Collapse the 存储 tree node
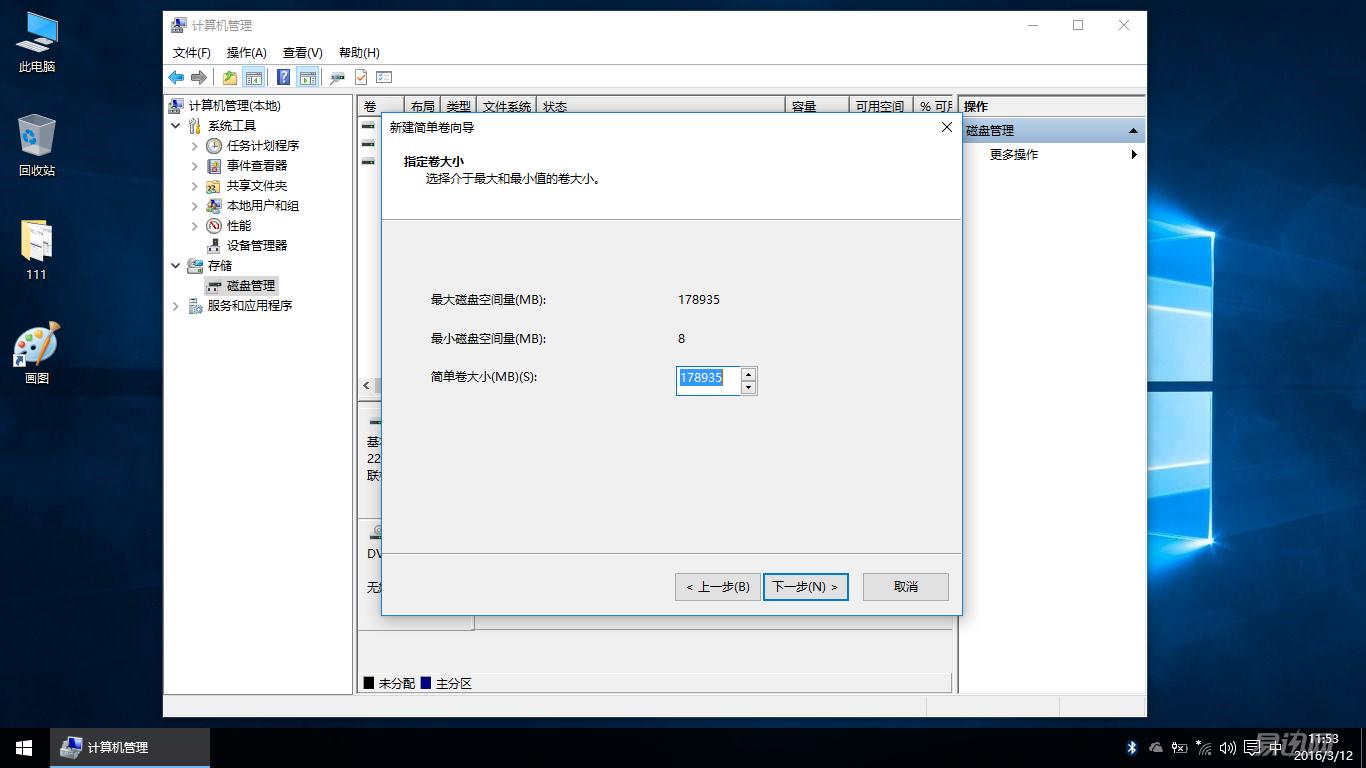1366x768 pixels. pos(176,265)
